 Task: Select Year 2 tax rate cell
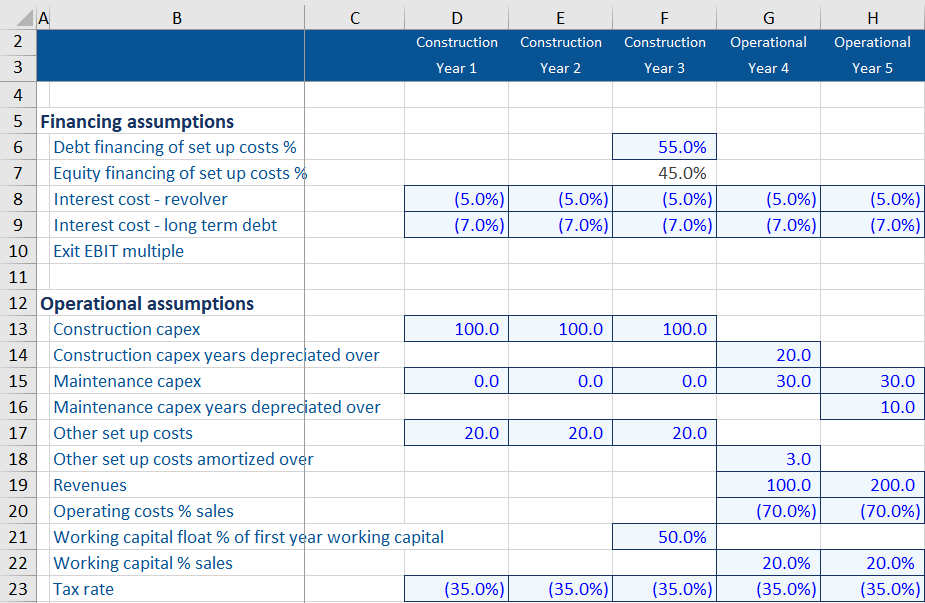click(x=560, y=589)
